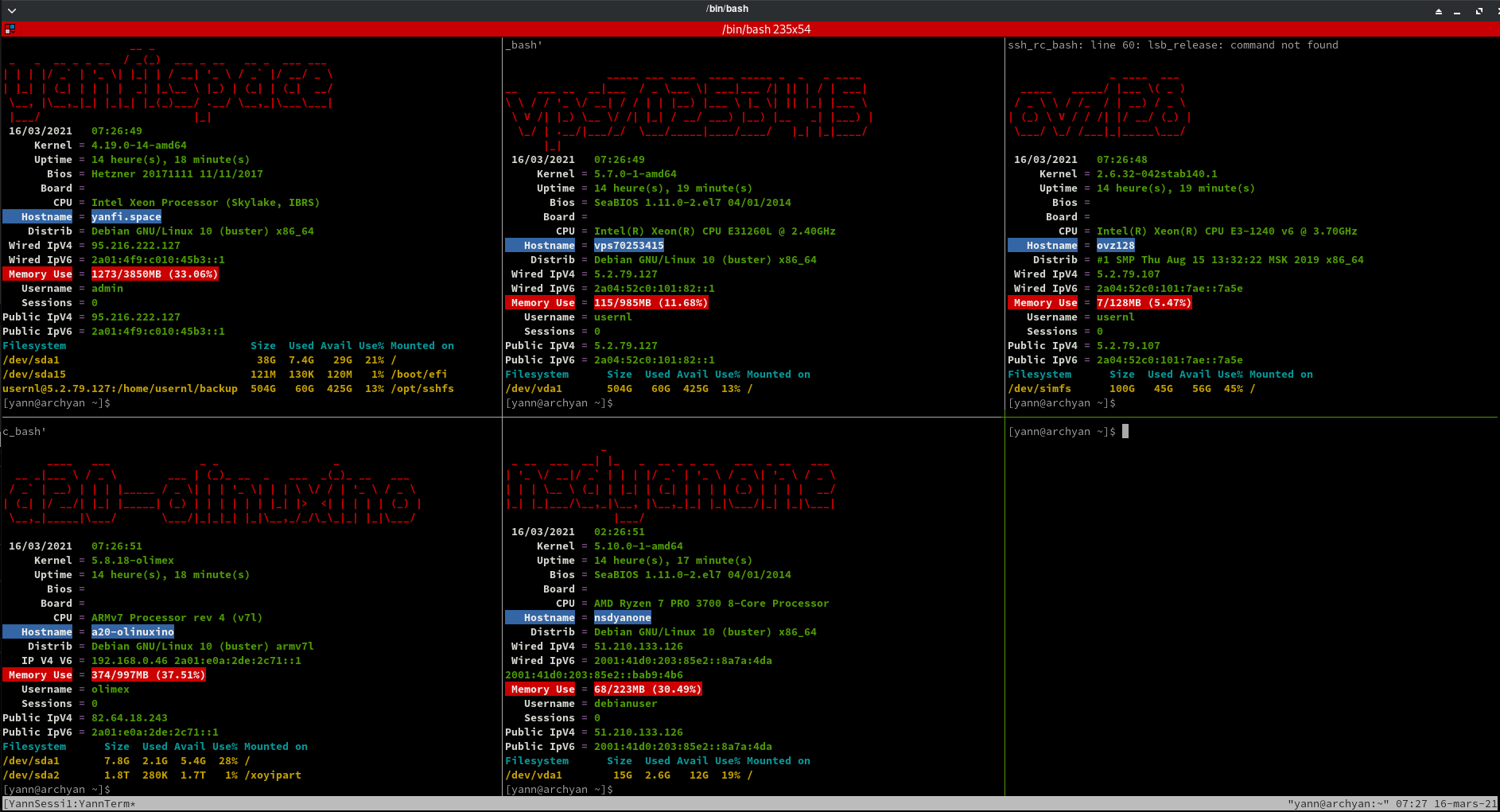The image size is (1500, 812).
Task: Click the 'a20-olinuxino' hostname value
Action: [x=132, y=632]
